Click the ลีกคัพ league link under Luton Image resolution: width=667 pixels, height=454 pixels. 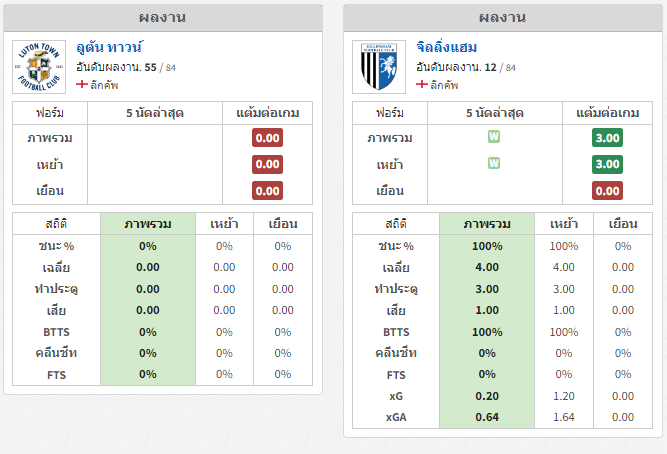tap(104, 85)
